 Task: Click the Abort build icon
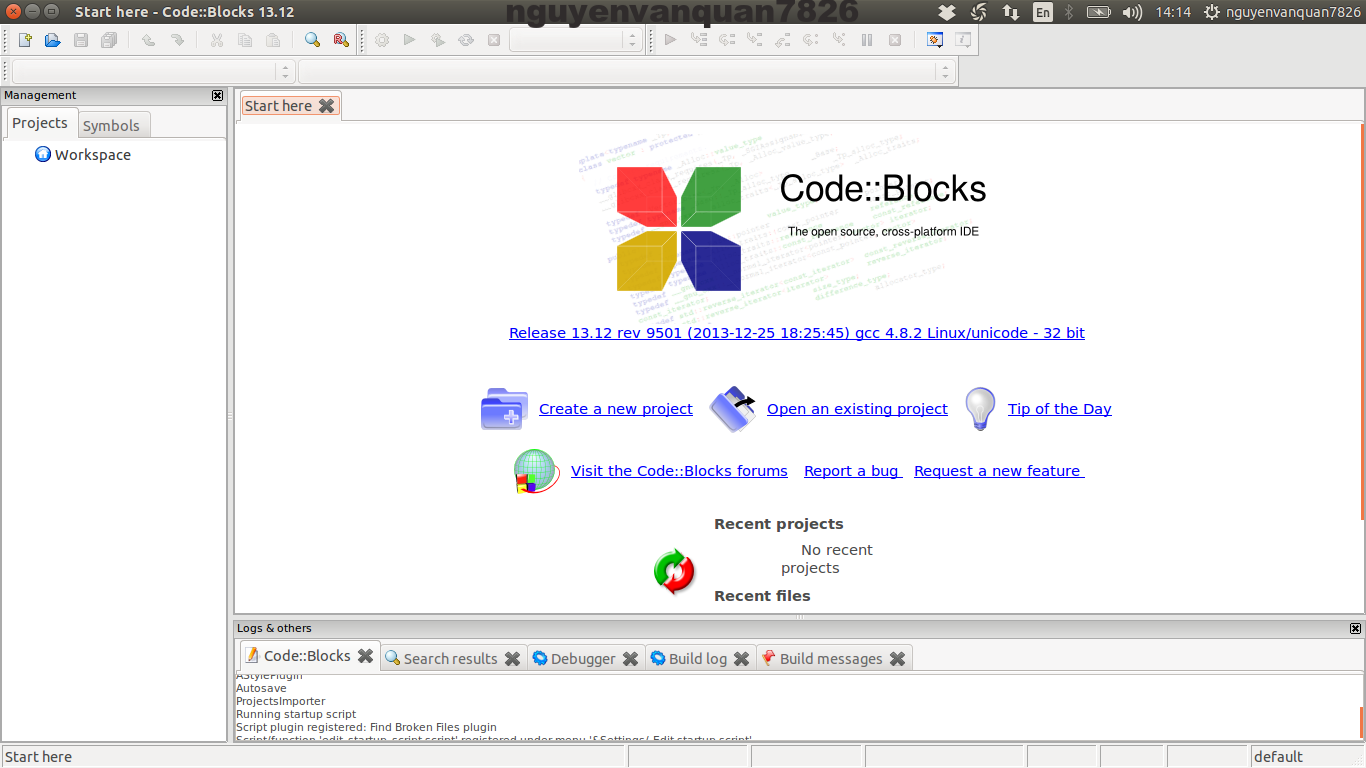pyautogui.click(x=493, y=40)
